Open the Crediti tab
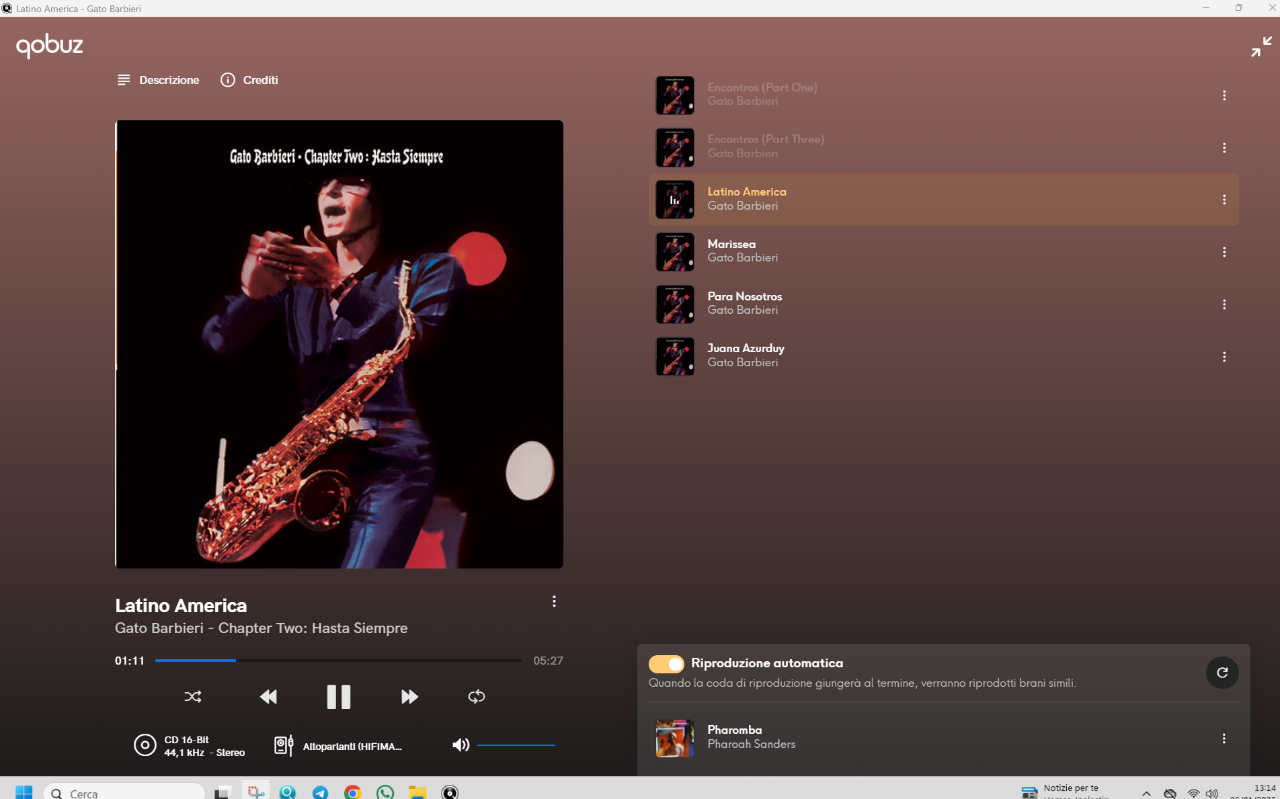 pyautogui.click(x=249, y=80)
